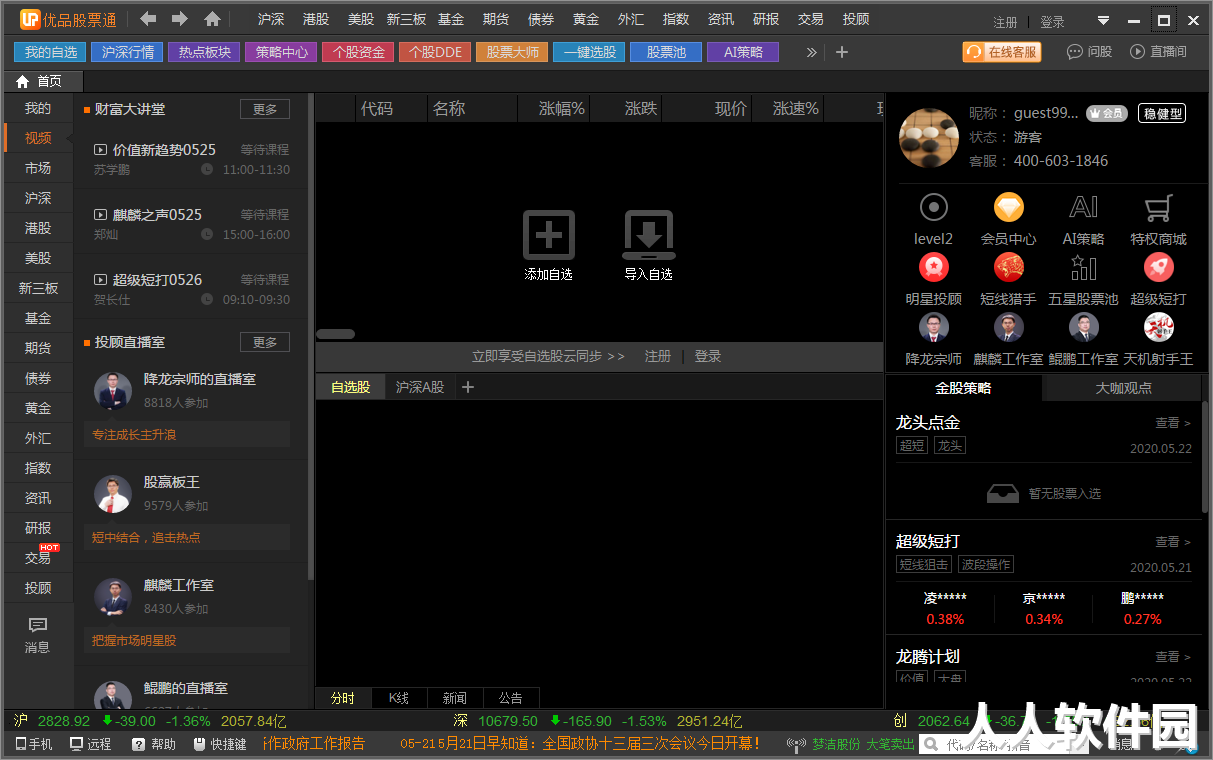Enter 股赢板王 live room
Viewport: 1213px width, 760px height.
click(x=172, y=482)
